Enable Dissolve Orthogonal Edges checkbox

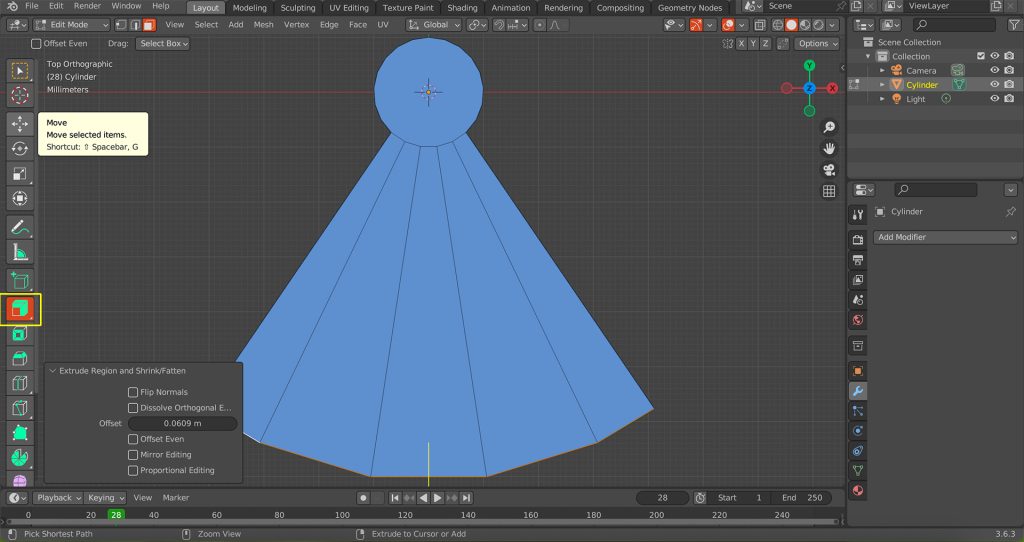pyautogui.click(x=133, y=407)
